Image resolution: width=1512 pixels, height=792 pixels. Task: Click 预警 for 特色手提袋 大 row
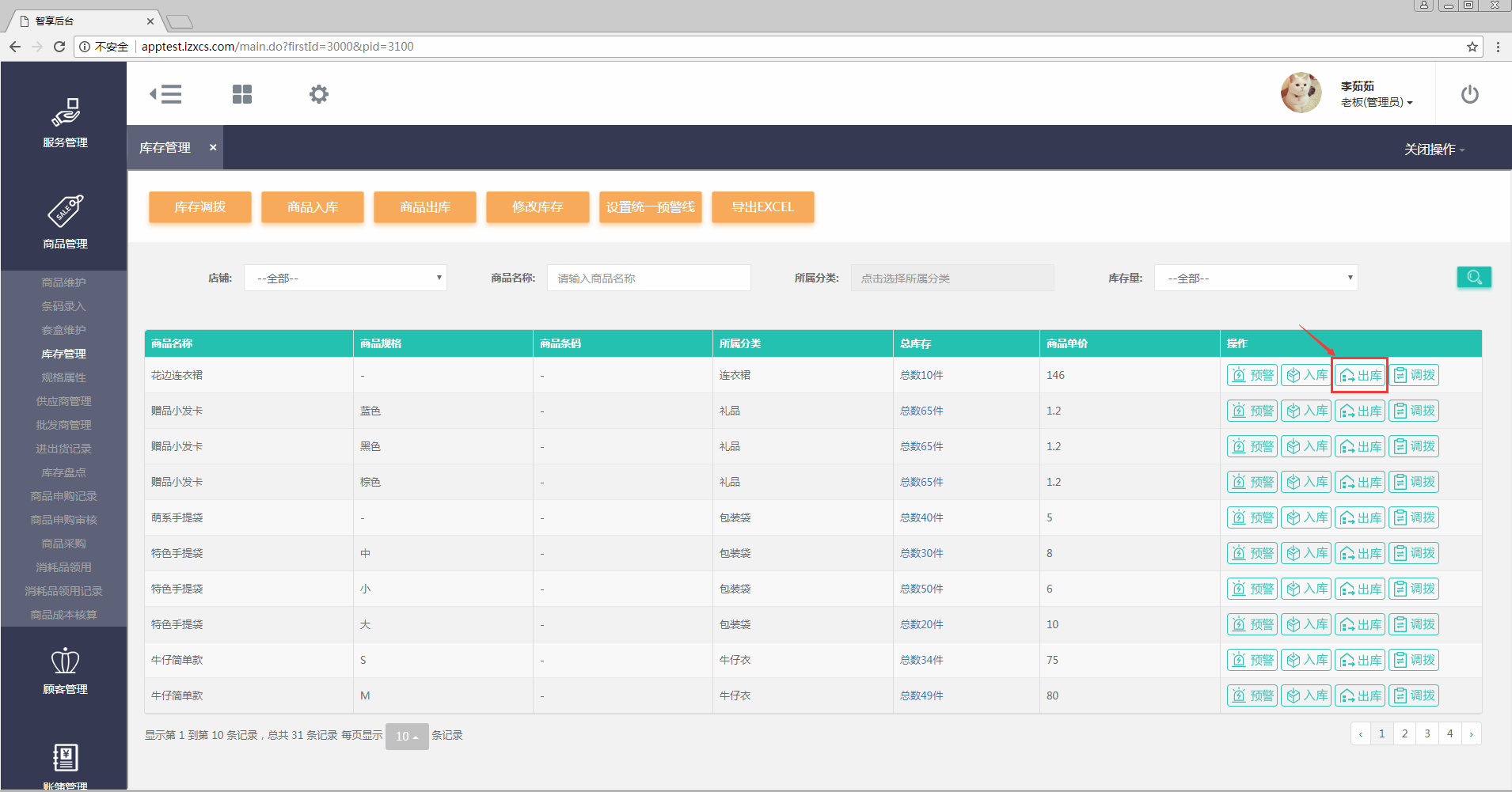pos(1252,624)
